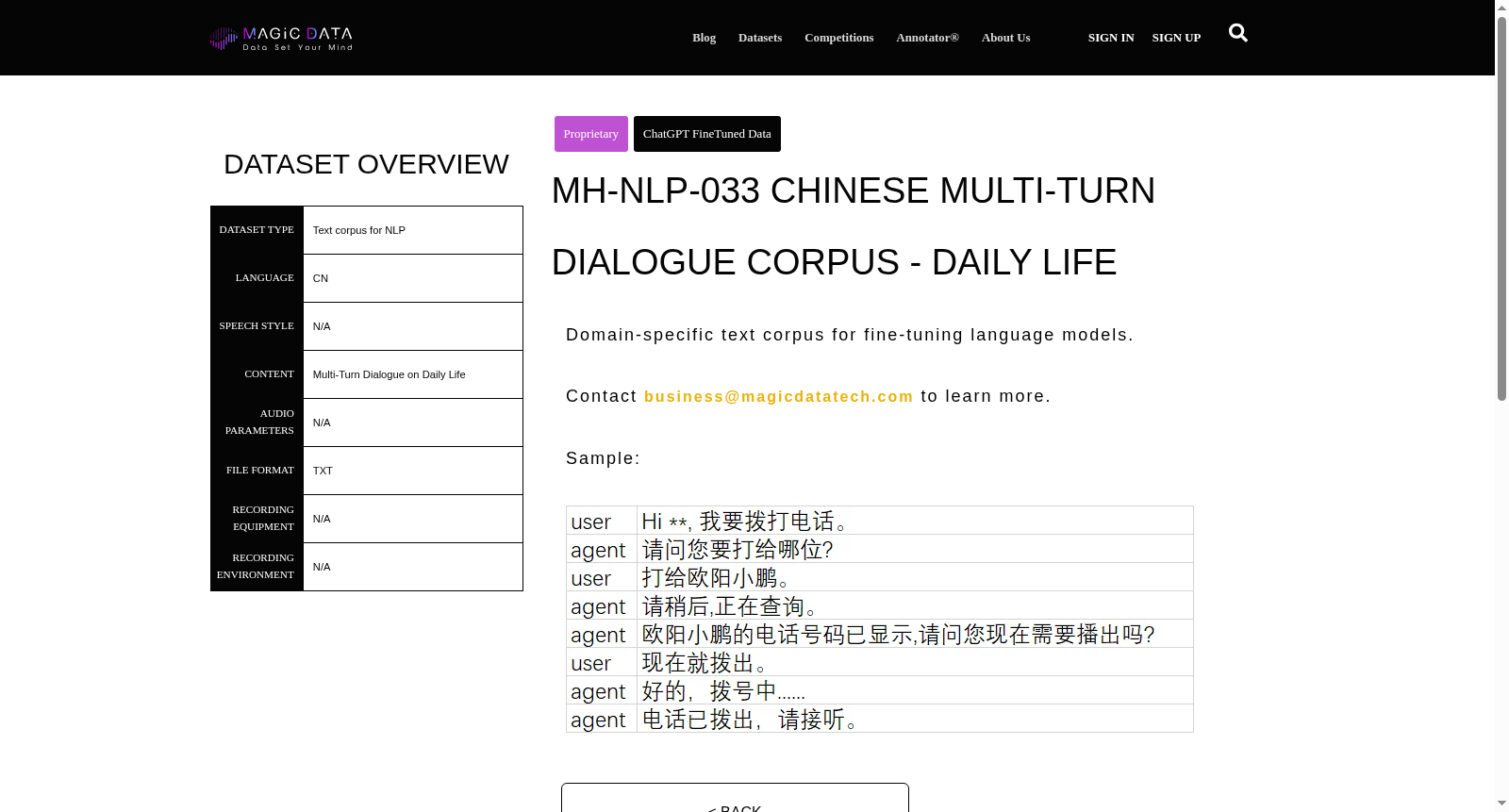Open the About Us menu item

coord(1005,38)
